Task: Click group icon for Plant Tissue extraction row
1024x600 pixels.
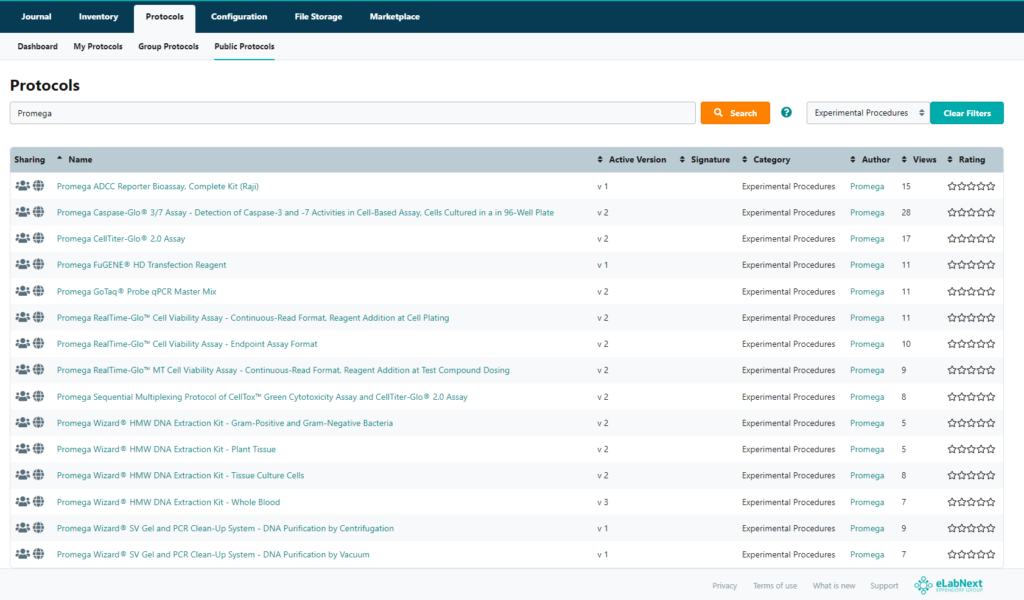Action: 22,449
